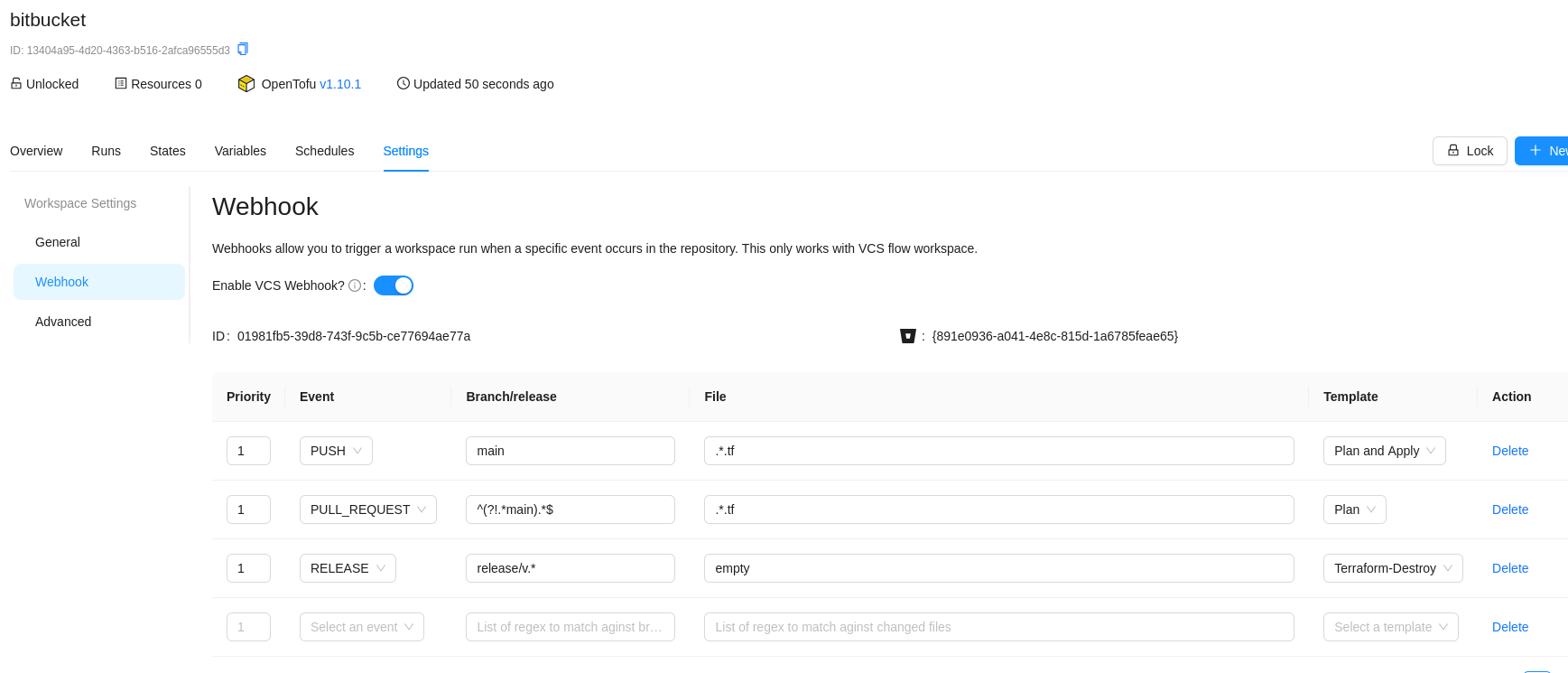Click the clock icon beside Updated time
This screenshot has height=673, width=1568.
404,83
